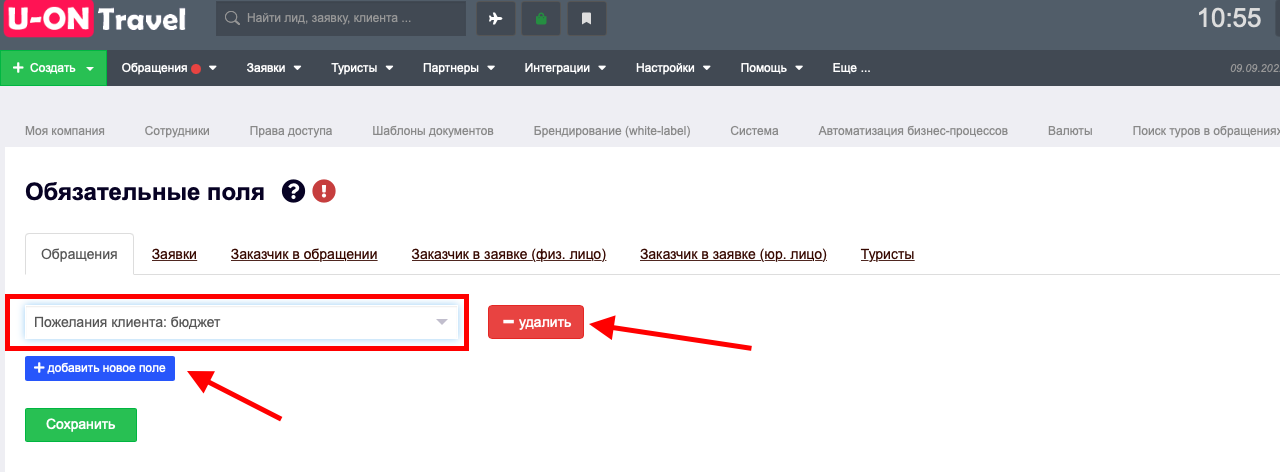Image resolution: width=1280 pixels, height=472 pixels.
Task: Open Шаблоны документов settings section
Action: tap(433, 131)
